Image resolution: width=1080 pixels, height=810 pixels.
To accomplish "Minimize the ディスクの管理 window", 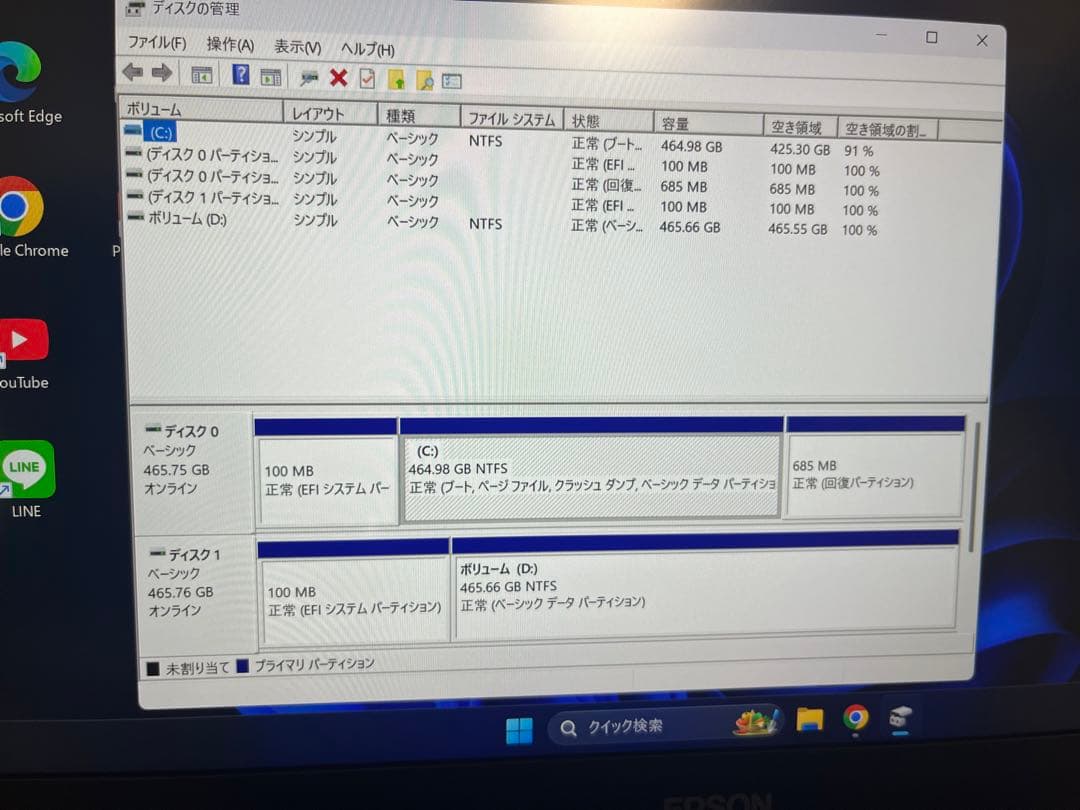I will 881,34.
